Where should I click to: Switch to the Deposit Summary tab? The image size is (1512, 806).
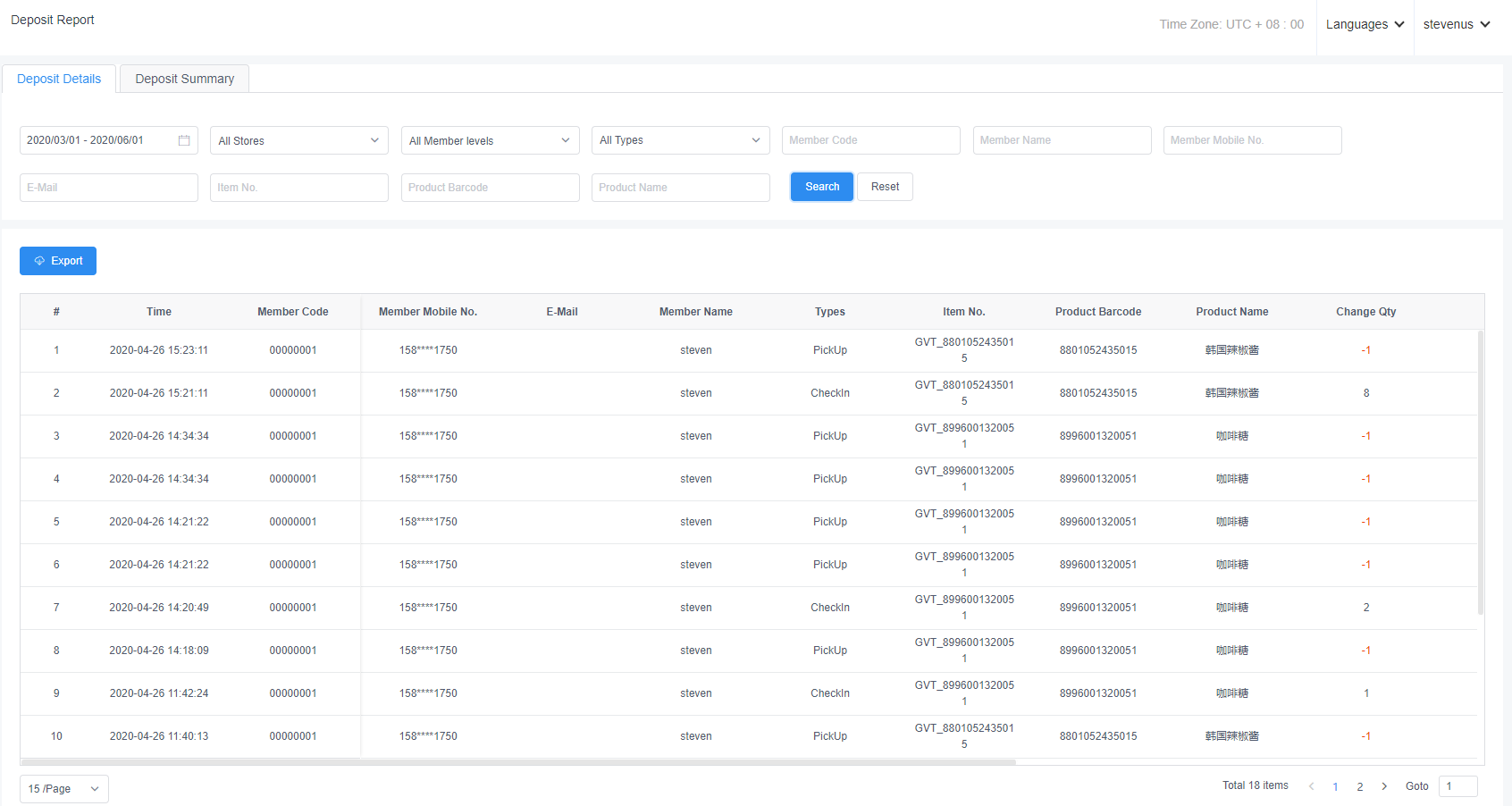click(x=184, y=79)
